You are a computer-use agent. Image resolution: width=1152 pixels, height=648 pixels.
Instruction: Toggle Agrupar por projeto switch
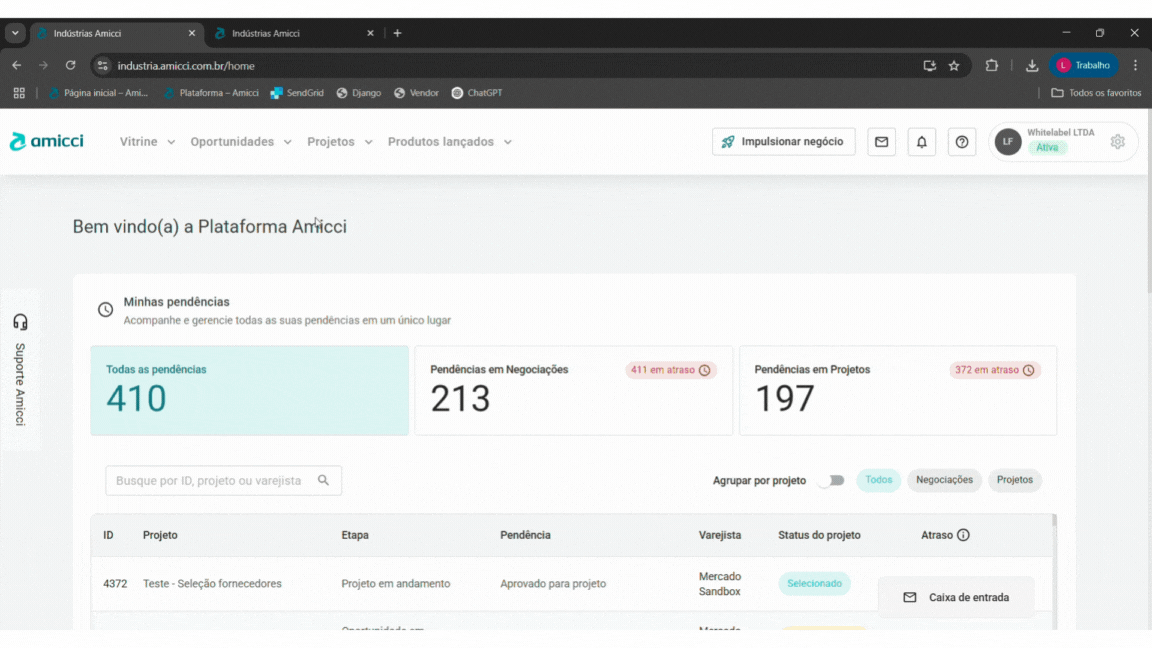click(x=831, y=480)
